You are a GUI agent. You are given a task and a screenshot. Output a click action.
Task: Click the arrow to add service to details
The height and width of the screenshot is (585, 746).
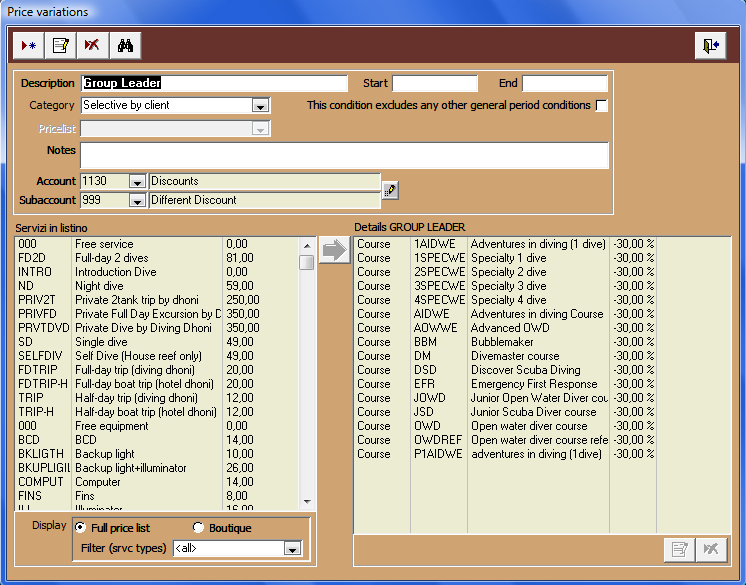pyautogui.click(x=335, y=251)
